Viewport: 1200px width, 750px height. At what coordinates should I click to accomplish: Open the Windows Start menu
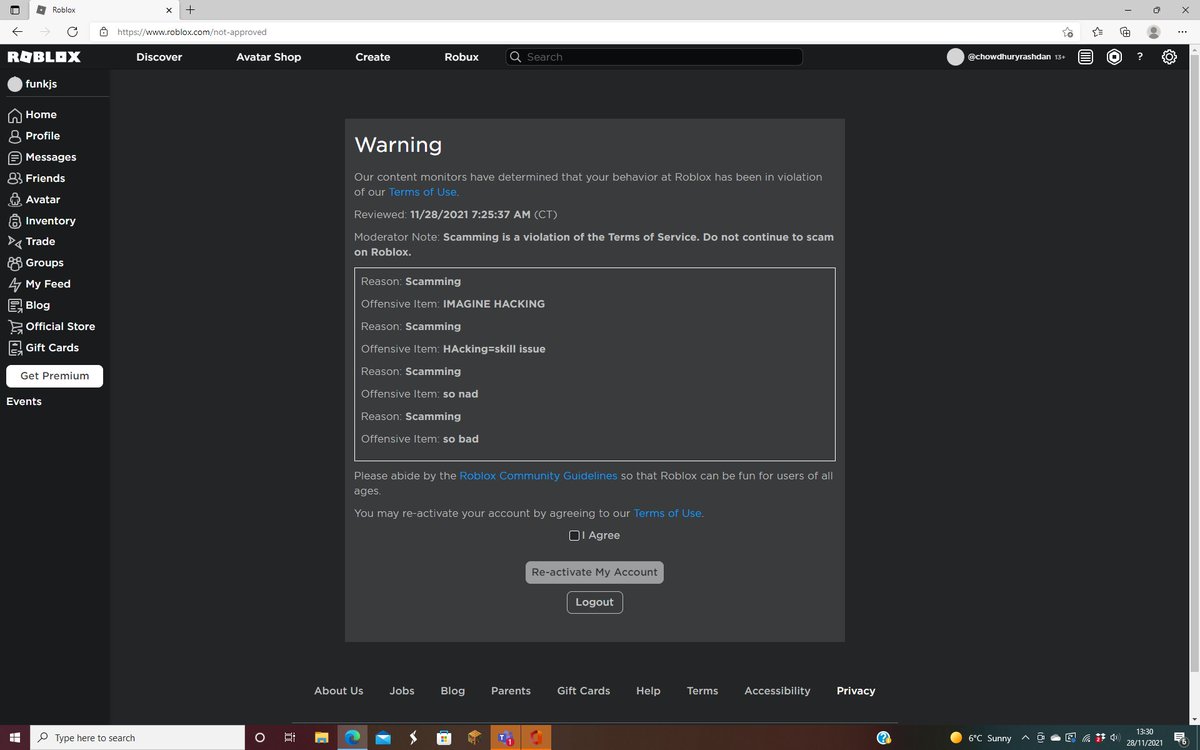tap(15, 738)
